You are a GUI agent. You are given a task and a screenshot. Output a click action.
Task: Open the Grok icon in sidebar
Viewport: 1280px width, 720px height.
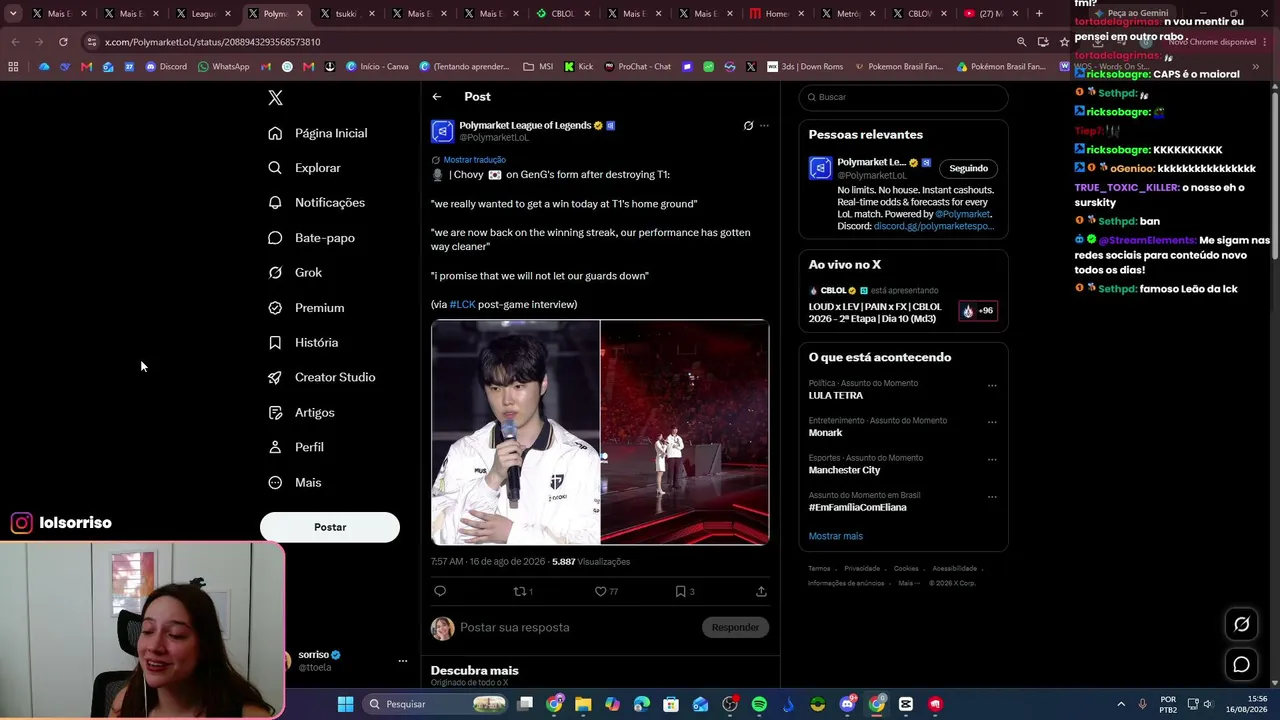275,272
